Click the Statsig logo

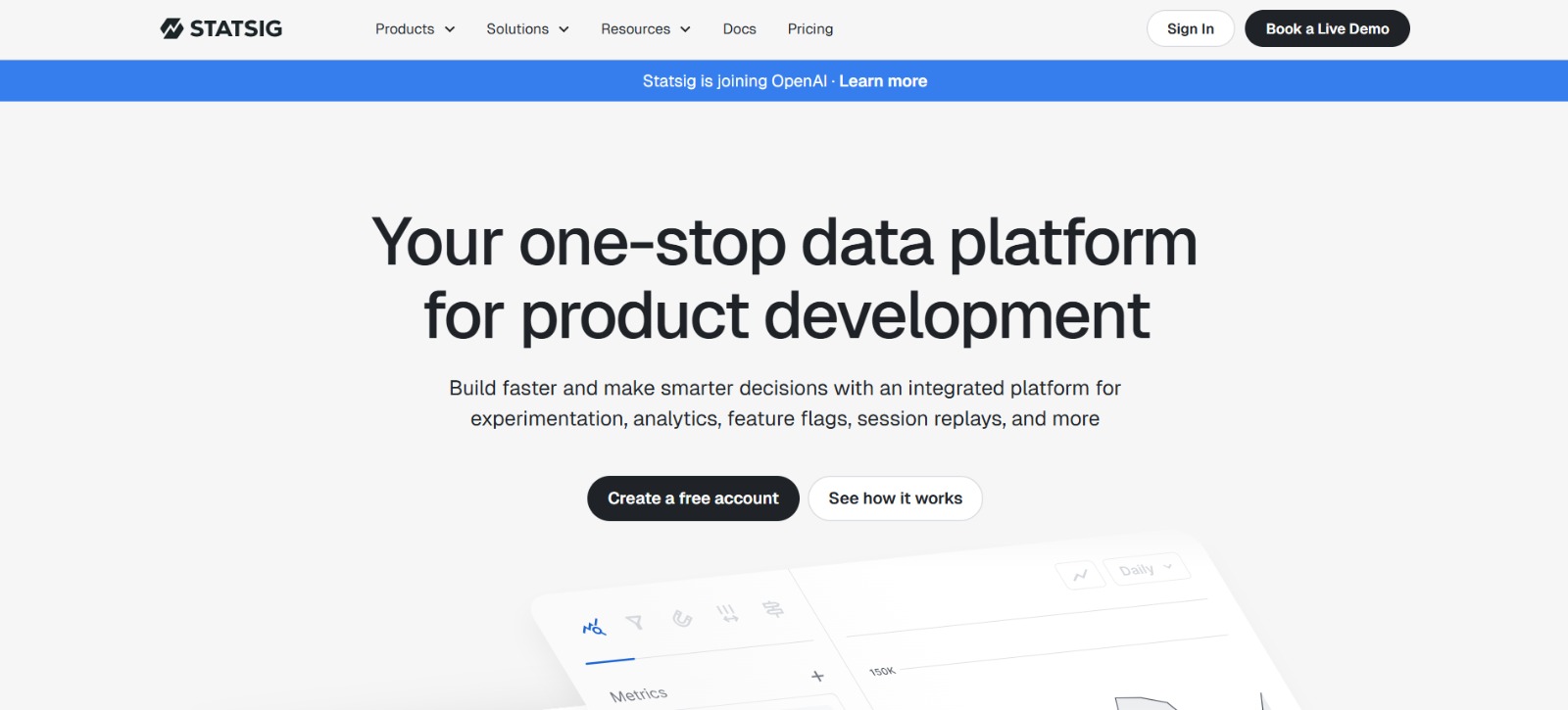click(221, 28)
